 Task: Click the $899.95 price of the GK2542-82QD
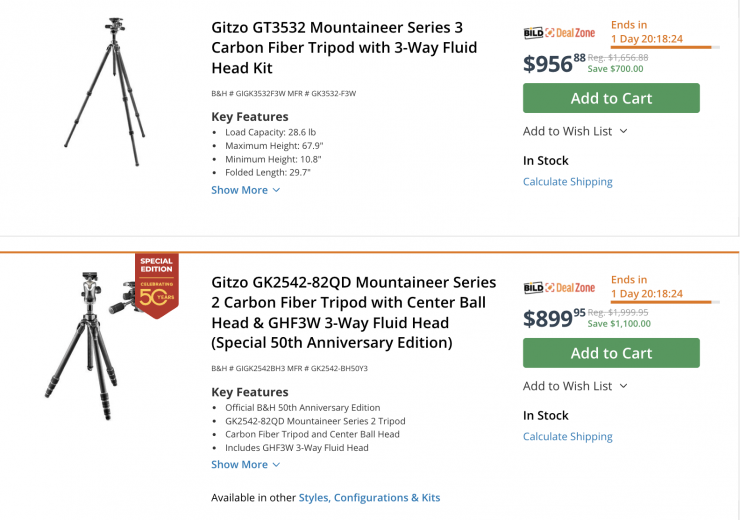click(554, 318)
